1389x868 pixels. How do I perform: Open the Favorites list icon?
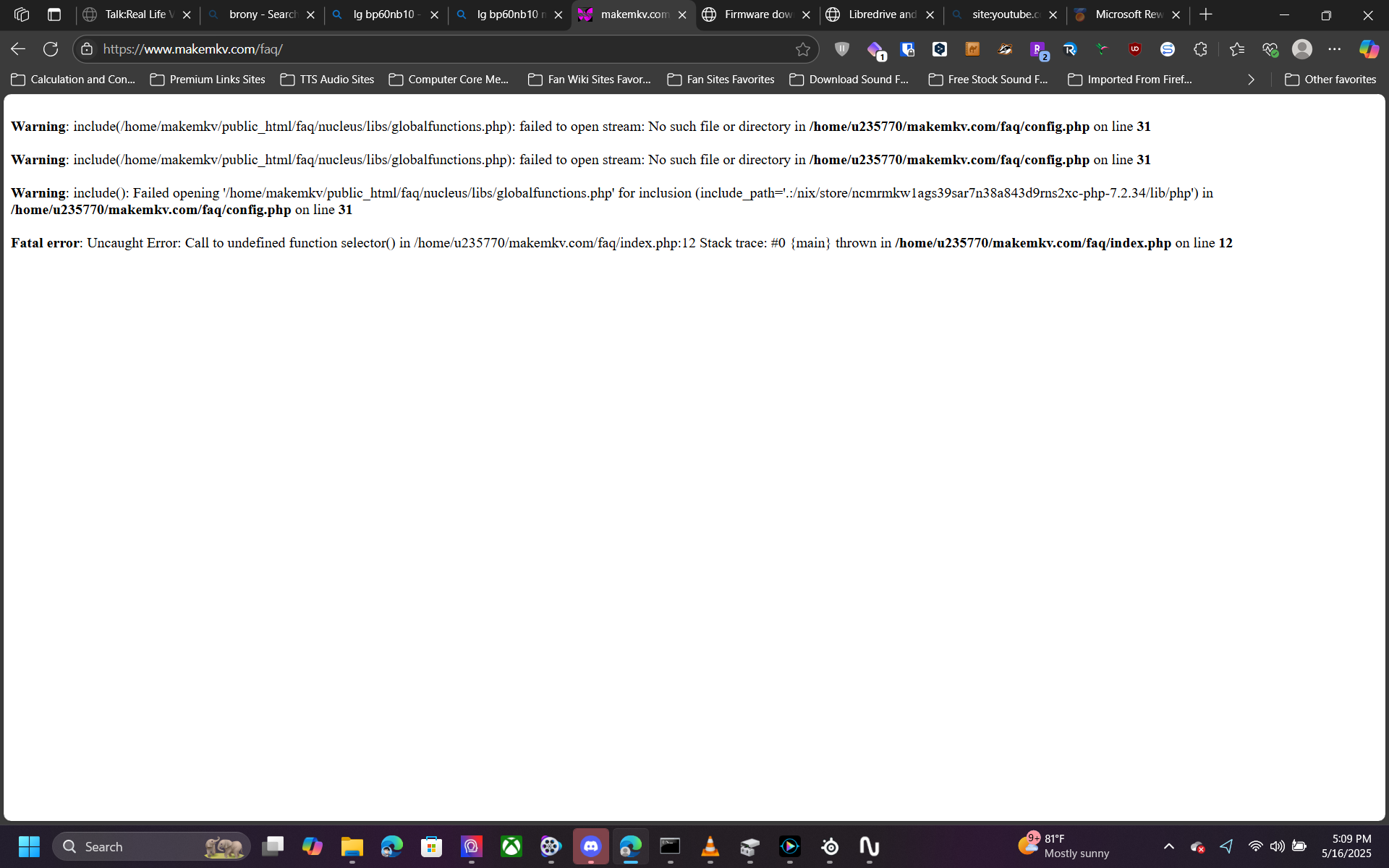1237,49
